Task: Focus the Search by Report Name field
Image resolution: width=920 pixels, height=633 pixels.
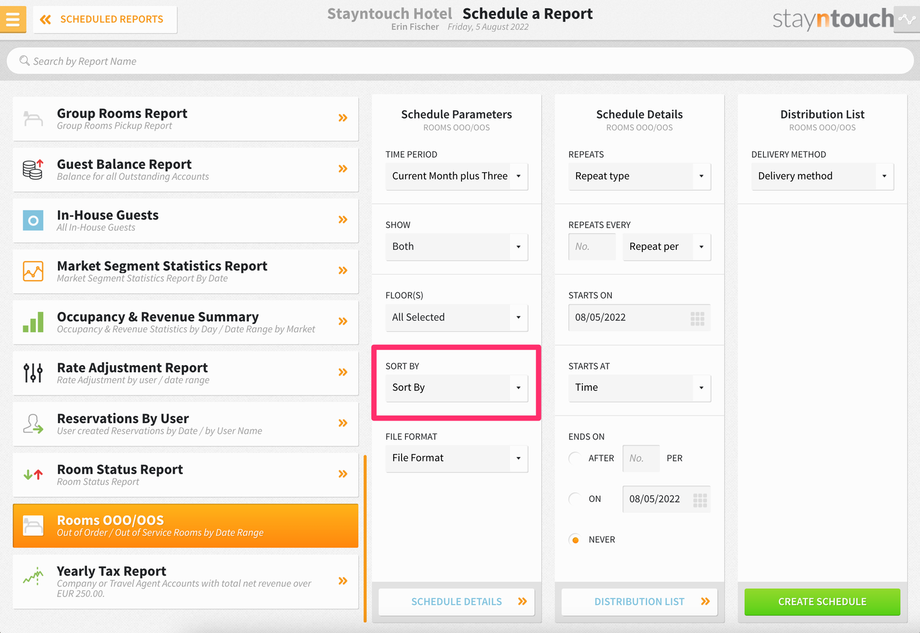Action: click(x=460, y=61)
